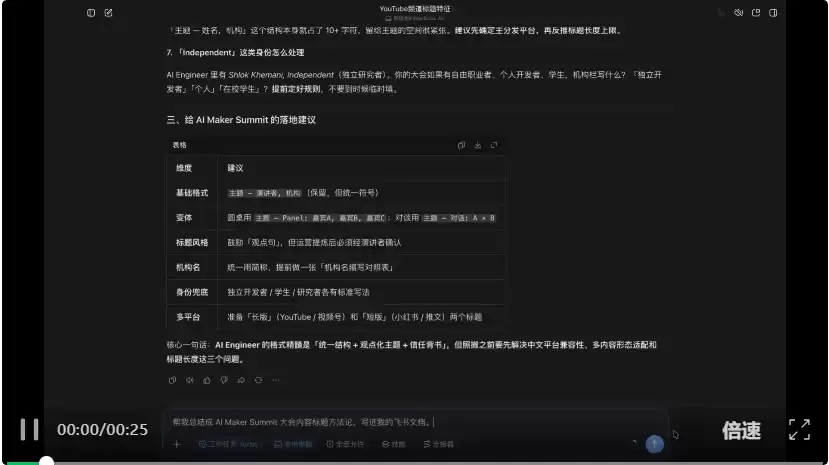Click the 7. Independent section heading text

(x=235, y=52)
